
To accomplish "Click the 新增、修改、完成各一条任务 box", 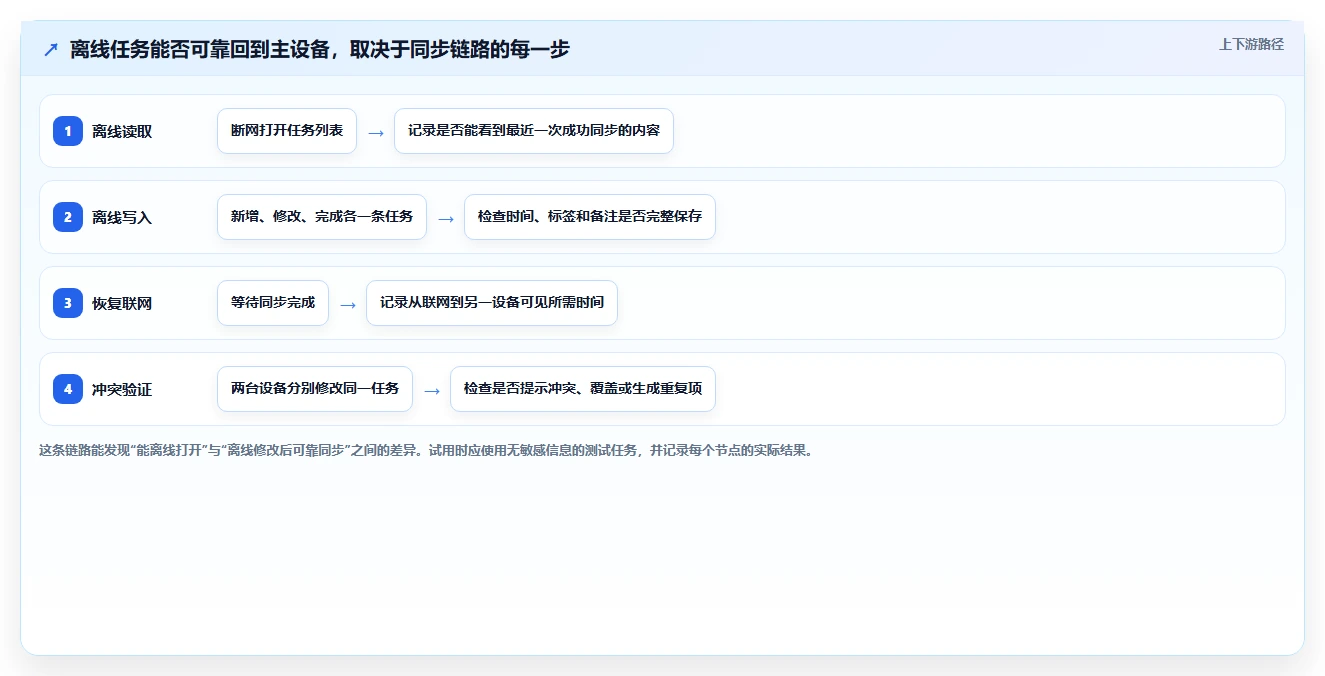I will pos(322,217).
